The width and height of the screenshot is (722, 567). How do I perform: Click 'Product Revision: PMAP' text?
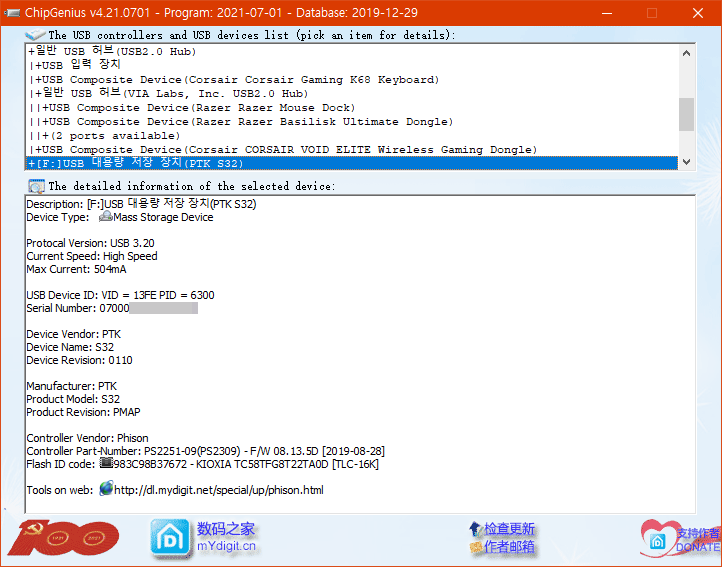coord(83,412)
